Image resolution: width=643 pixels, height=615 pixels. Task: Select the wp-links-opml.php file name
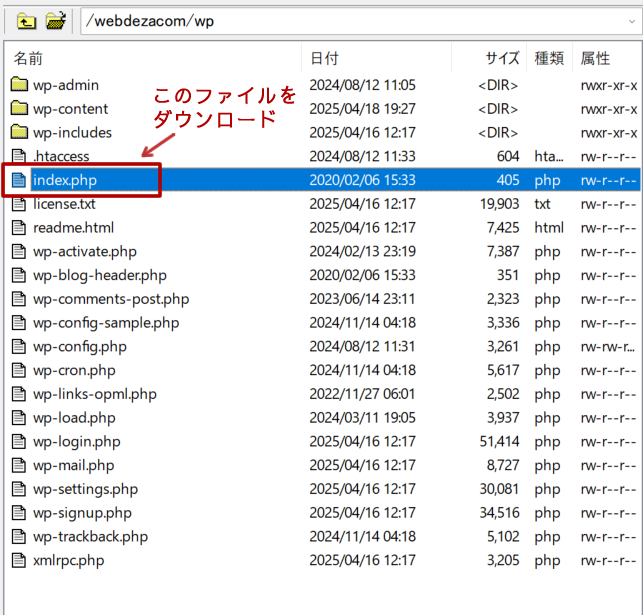95,394
